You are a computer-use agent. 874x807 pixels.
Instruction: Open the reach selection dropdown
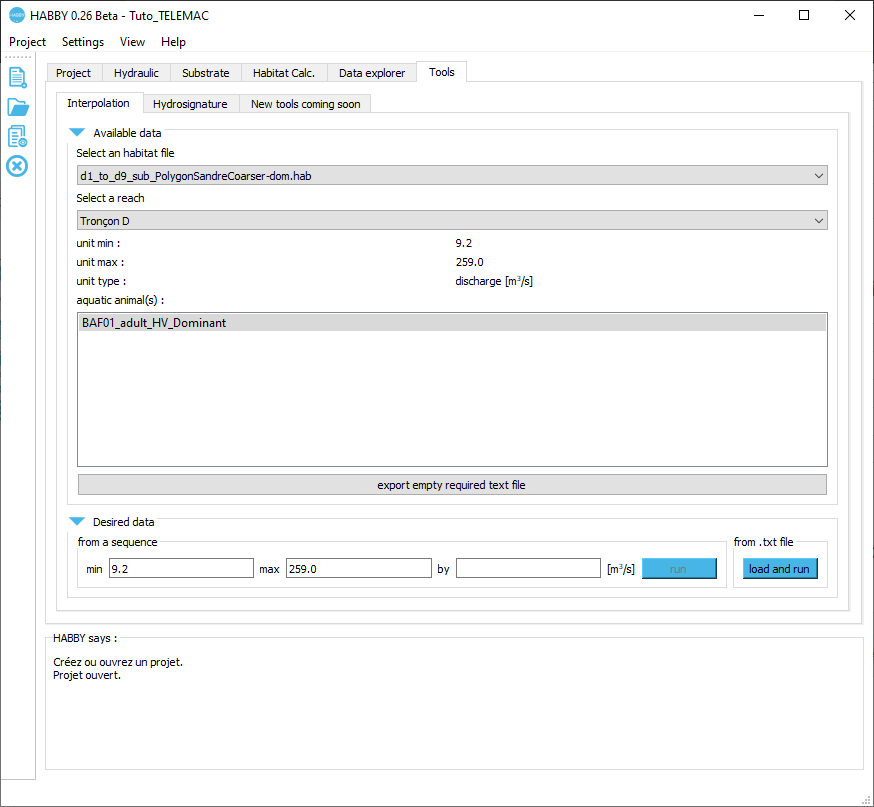pyautogui.click(x=452, y=221)
